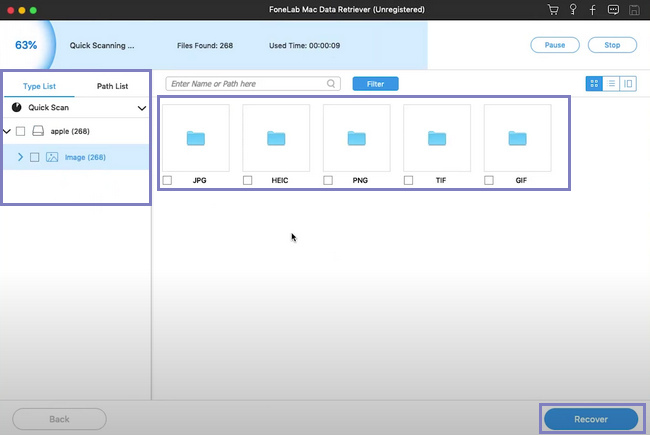This screenshot has width=650, height=435.
Task: Click the TIF folder label
Action: [441, 180]
